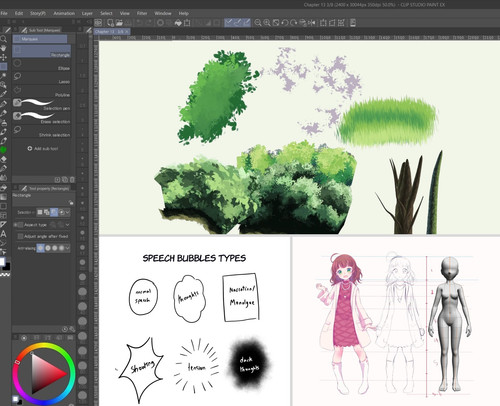The height and width of the screenshot is (406, 500).
Task: Click the Add sub tool button
Action: 42,148
